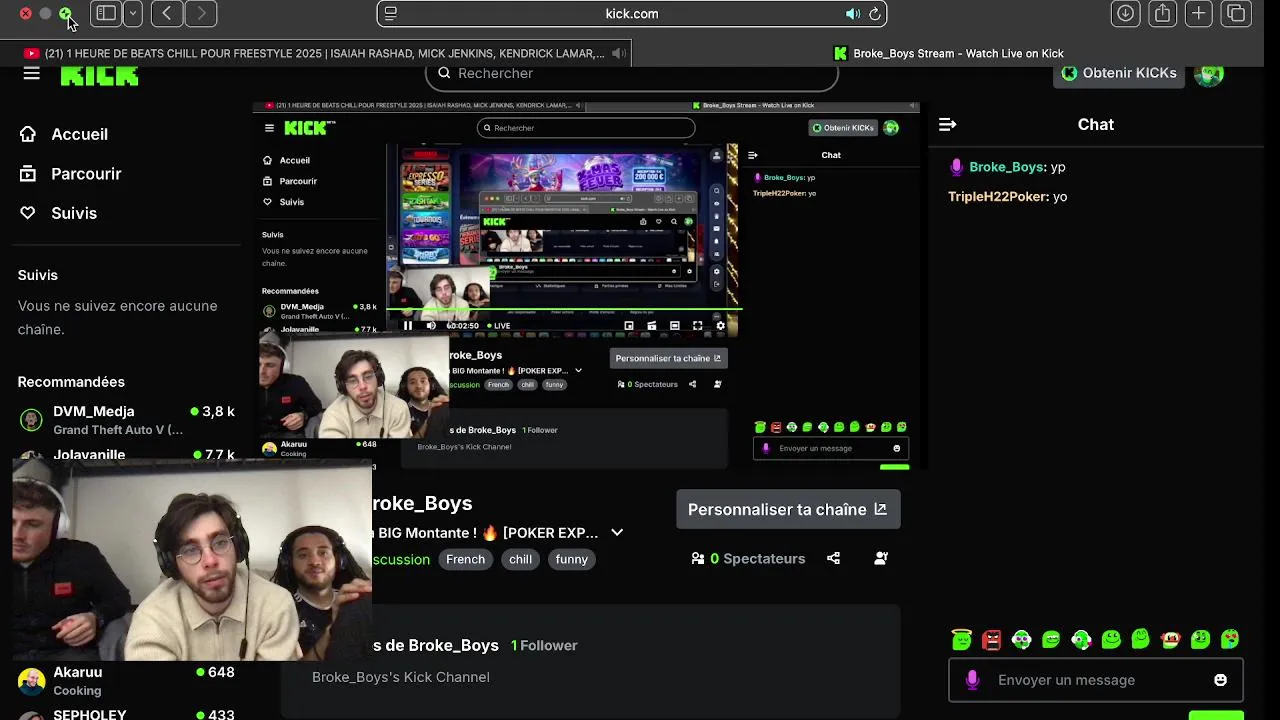Collapse the Chat panel
Screen dimensions: 1280x720
click(948, 125)
